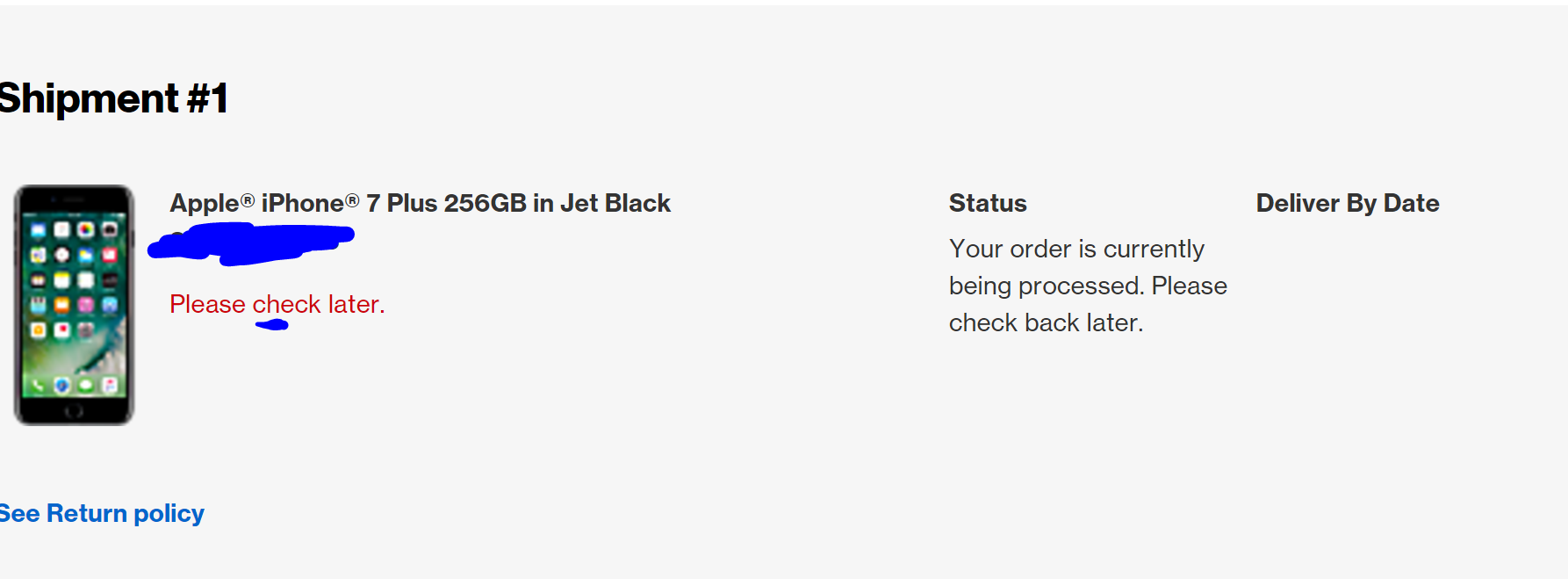Click the red 'Please check later.' message

[277, 304]
